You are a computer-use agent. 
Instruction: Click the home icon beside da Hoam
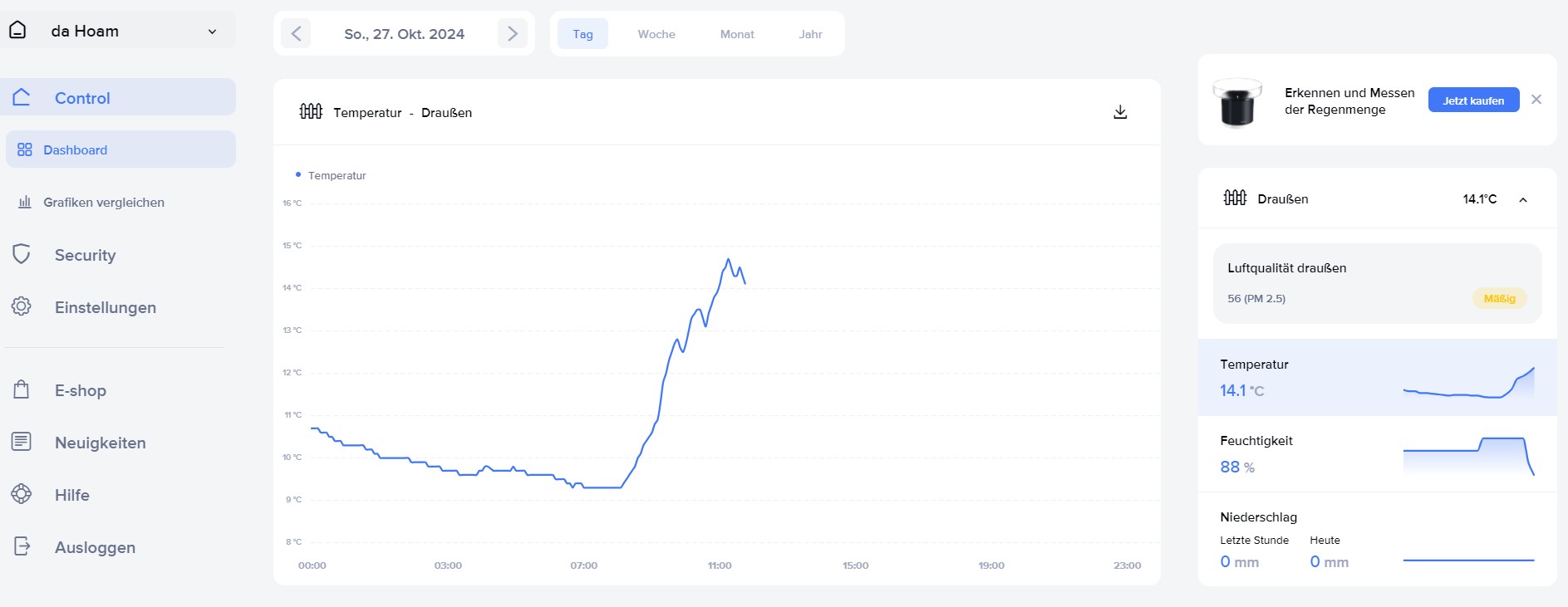click(17, 31)
